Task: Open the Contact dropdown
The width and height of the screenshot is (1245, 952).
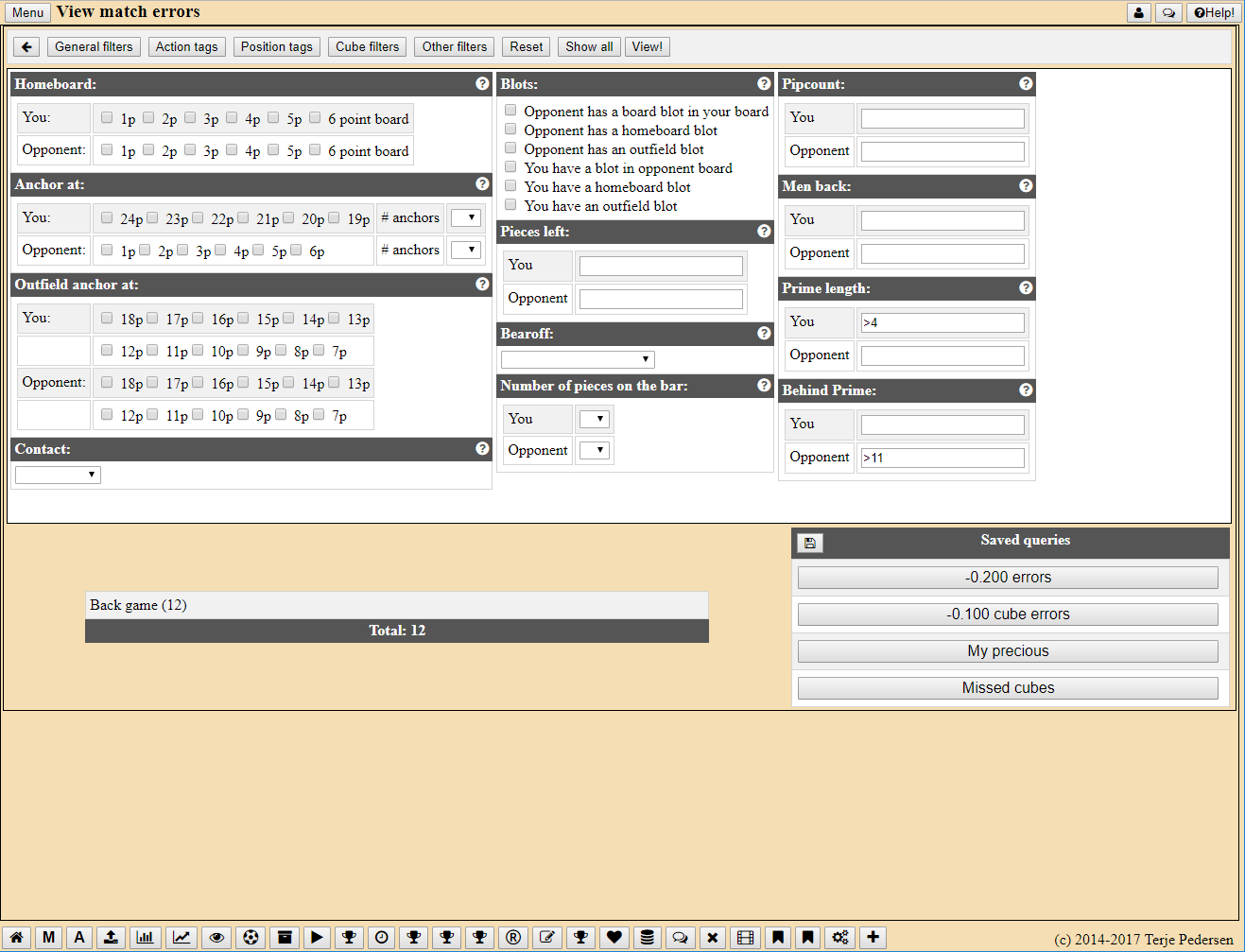Action: click(x=58, y=475)
